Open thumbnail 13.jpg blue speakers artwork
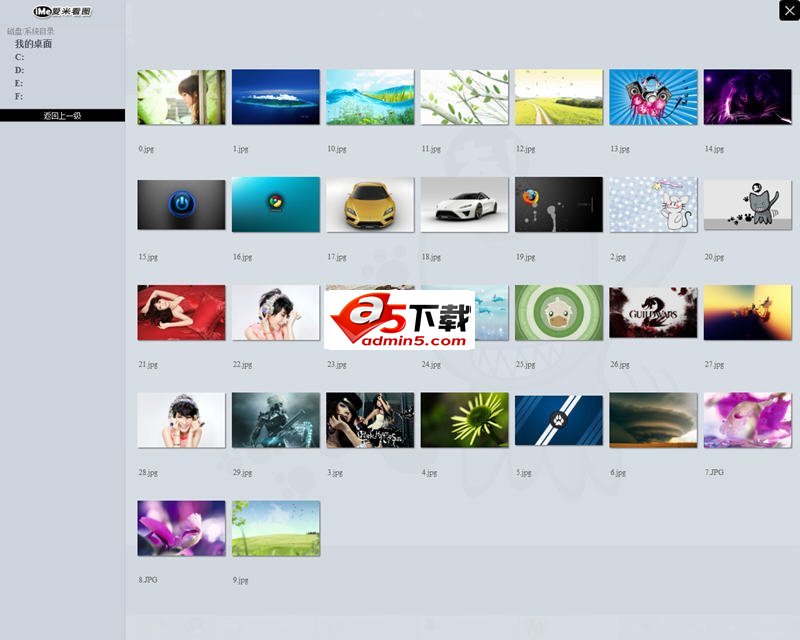Viewport: 800px width, 640px height. coord(653,97)
